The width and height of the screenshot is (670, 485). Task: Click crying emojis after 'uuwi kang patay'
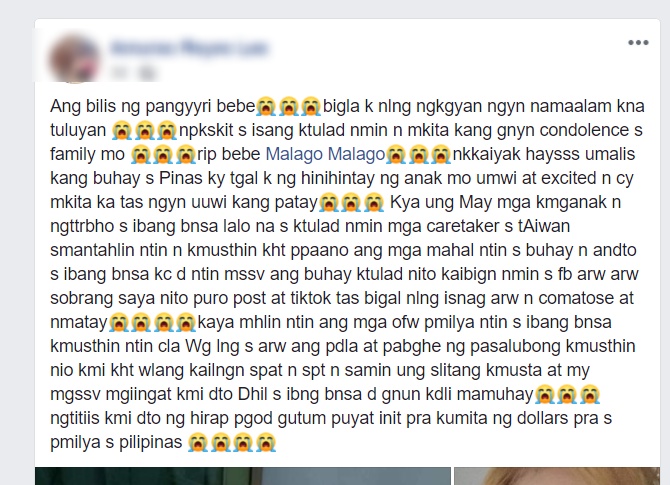pyautogui.click(x=351, y=202)
